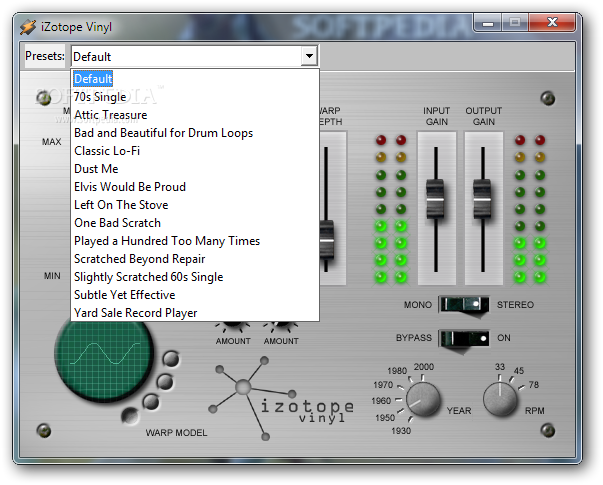The width and height of the screenshot is (603, 485).
Task: Set year to 2000 label
Action: [423, 367]
